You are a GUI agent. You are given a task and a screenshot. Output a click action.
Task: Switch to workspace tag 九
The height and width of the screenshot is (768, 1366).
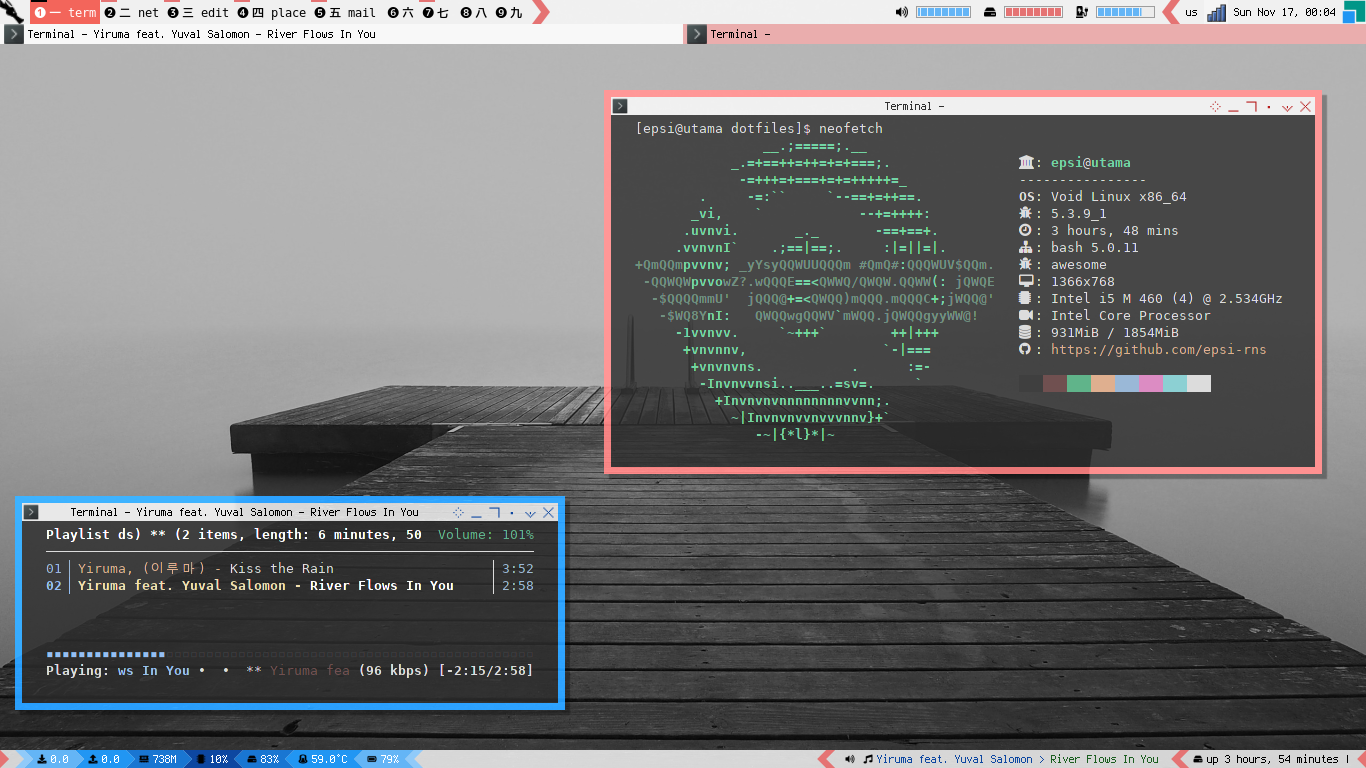click(509, 13)
